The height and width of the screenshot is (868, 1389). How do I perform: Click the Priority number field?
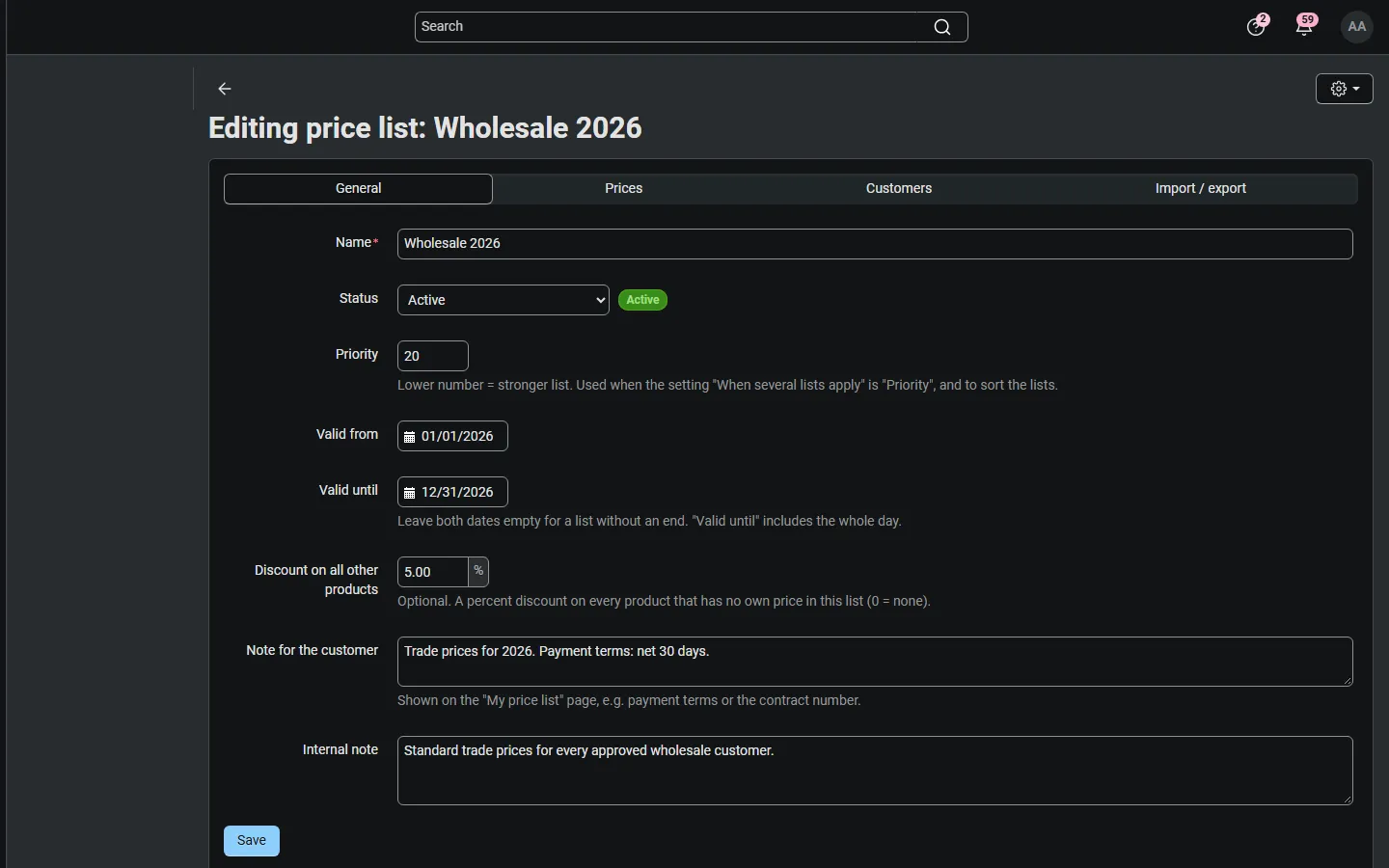pyautogui.click(x=433, y=356)
